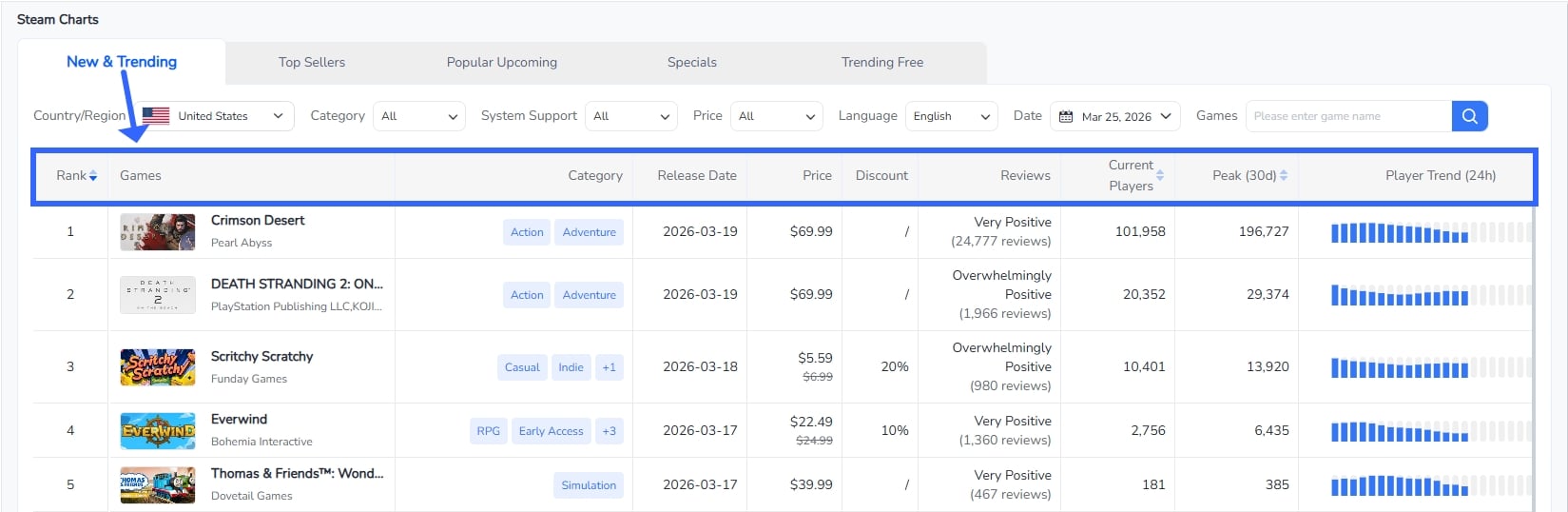Click the DEATH STRANDING 2 game title
This screenshot has height=512, width=1568.
(x=297, y=284)
